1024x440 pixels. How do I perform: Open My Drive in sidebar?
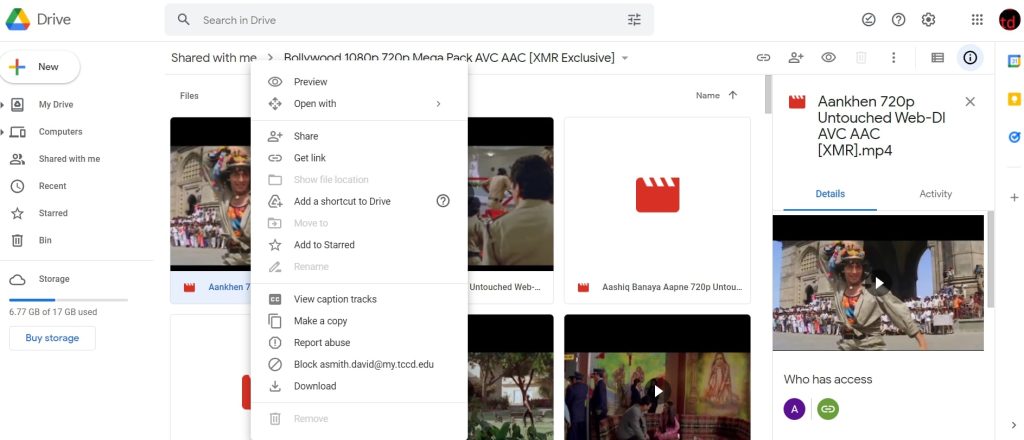tap(56, 104)
